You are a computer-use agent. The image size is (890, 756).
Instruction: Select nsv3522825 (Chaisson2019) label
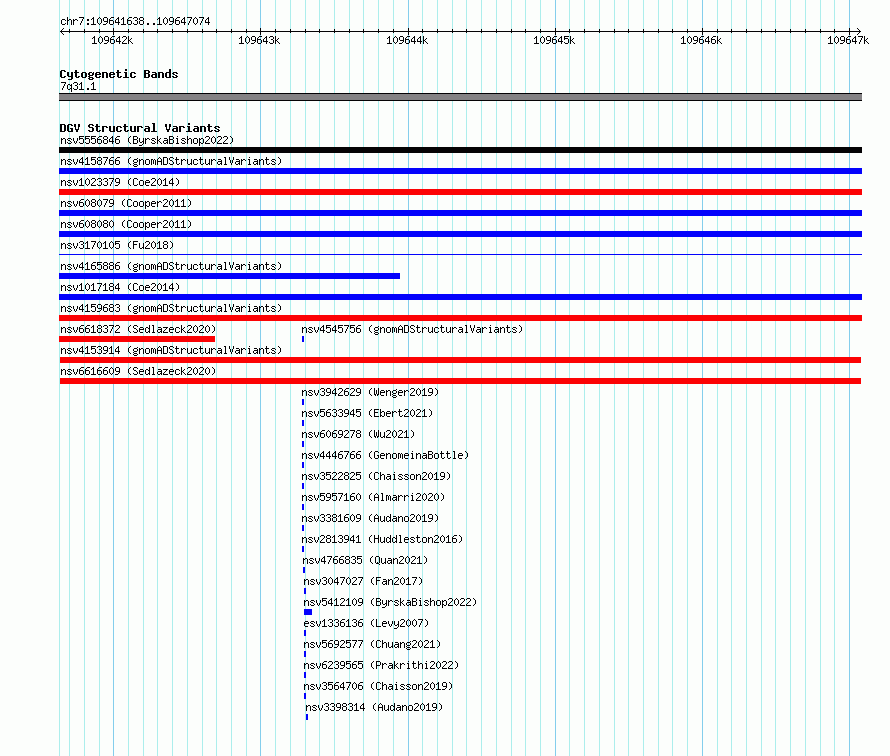pos(376,476)
